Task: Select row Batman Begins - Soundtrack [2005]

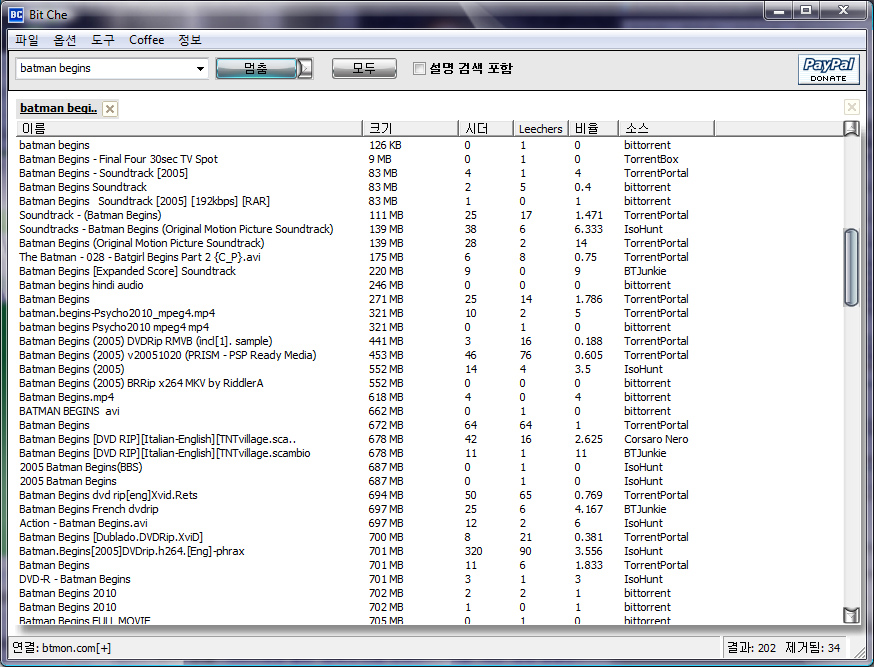Action: click(430, 173)
